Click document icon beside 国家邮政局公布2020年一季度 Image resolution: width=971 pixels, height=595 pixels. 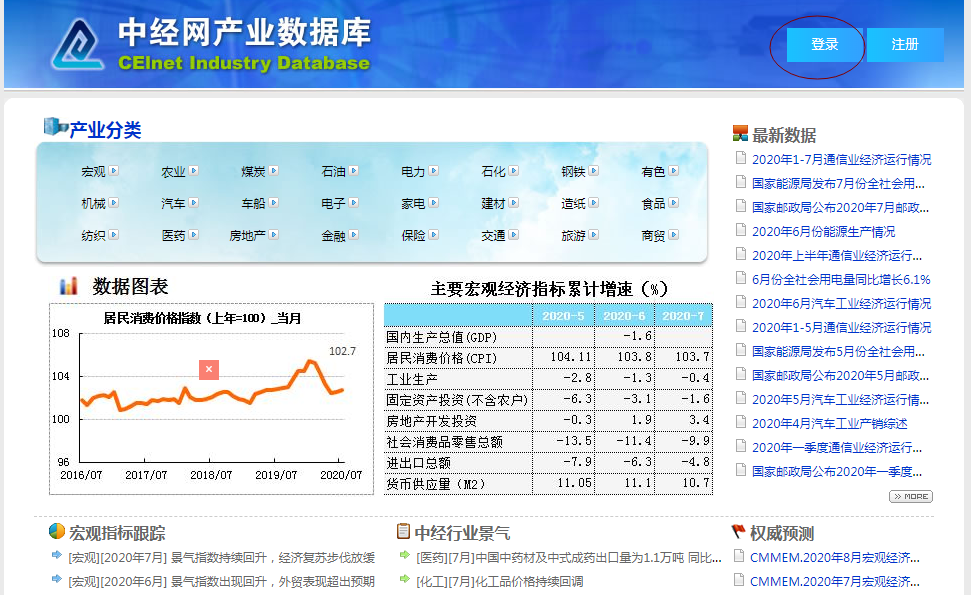741,470
